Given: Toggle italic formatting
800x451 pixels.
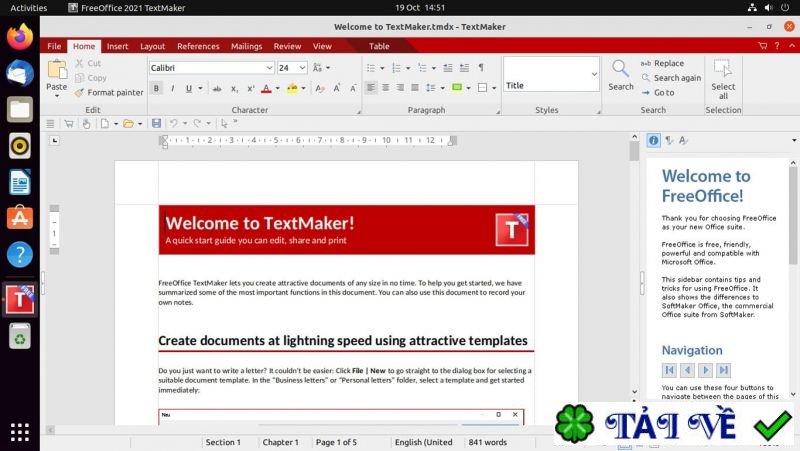Looking at the screenshot, I should (x=172, y=88).
